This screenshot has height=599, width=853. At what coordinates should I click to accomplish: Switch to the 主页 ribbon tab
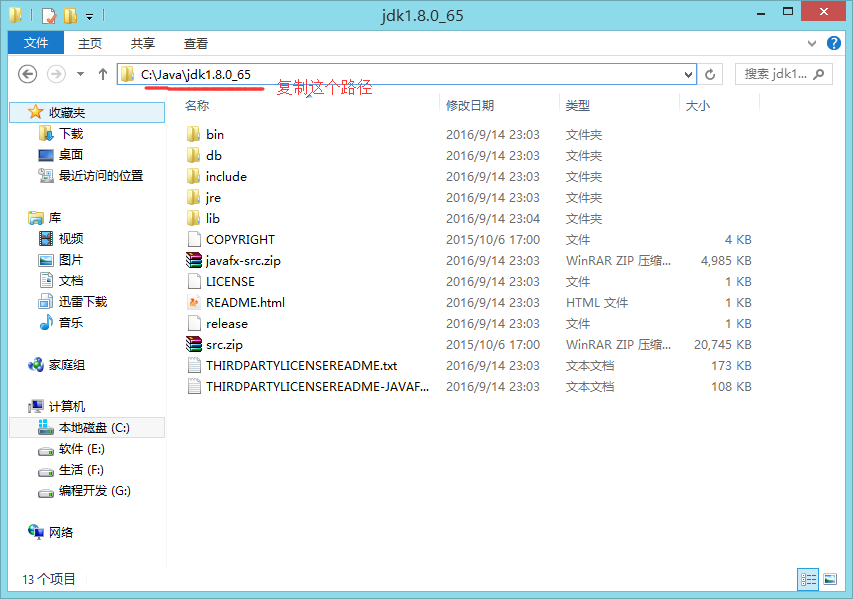tap(90, 44)
